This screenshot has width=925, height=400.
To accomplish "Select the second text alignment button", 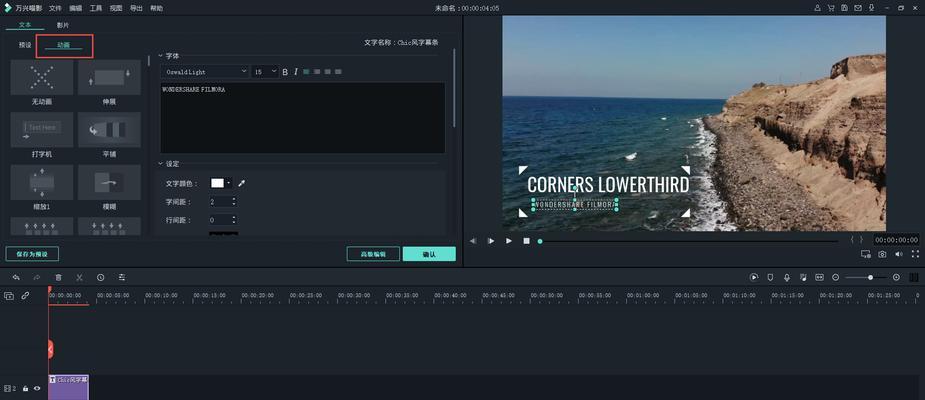I will pyautogui.click(x=317, y=72).
